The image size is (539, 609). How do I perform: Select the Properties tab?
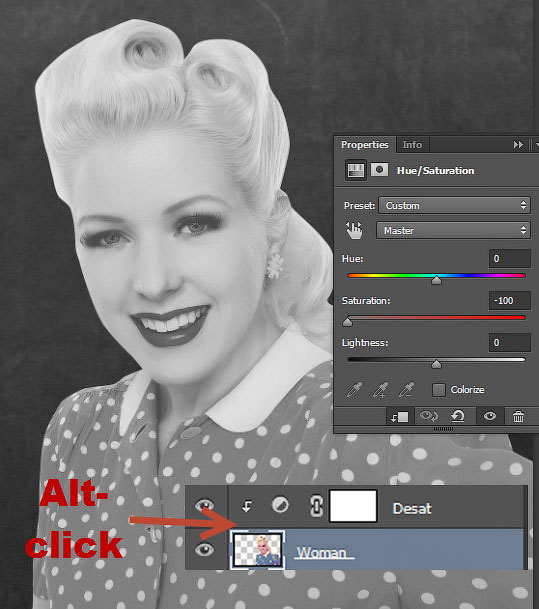[365, 145]
